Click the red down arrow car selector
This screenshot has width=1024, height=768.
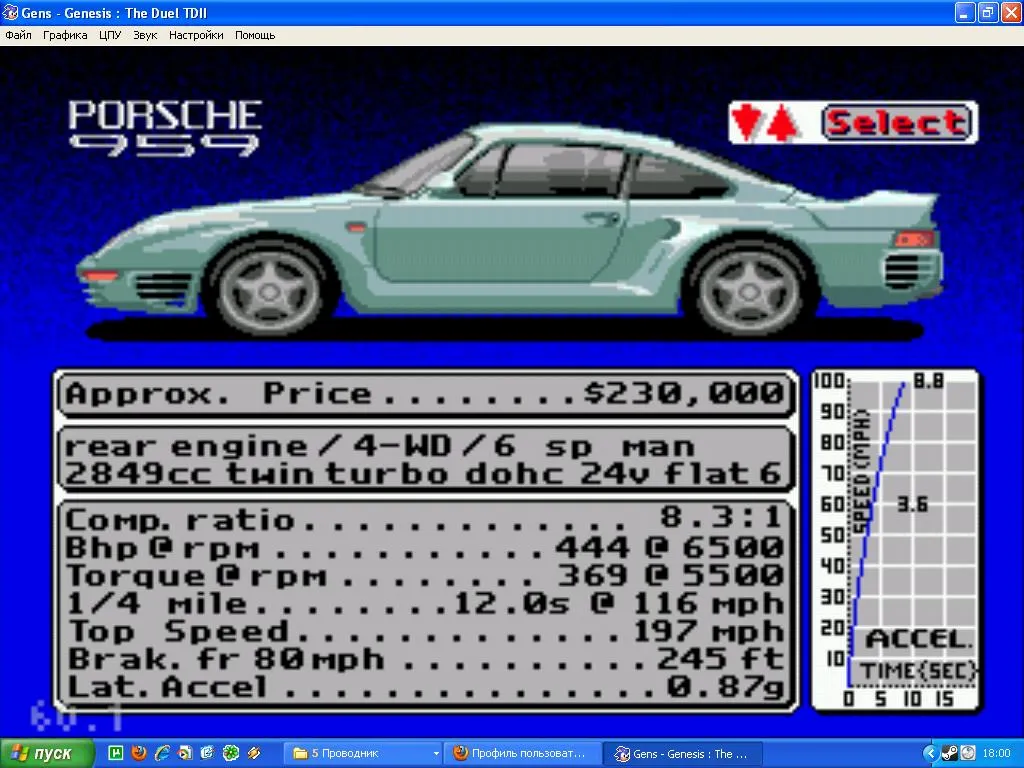tap(745, 123)
